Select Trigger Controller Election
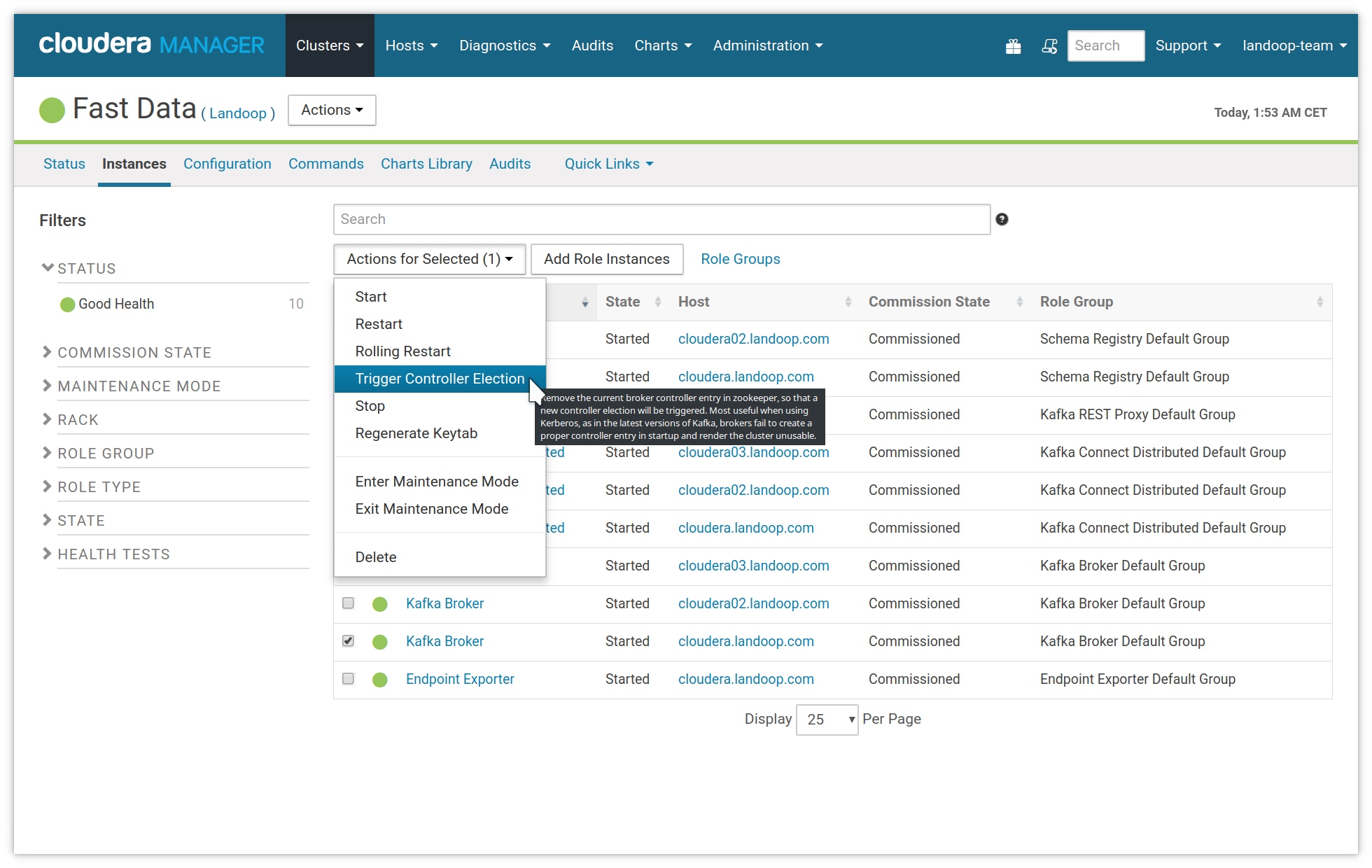 (440, 379)
